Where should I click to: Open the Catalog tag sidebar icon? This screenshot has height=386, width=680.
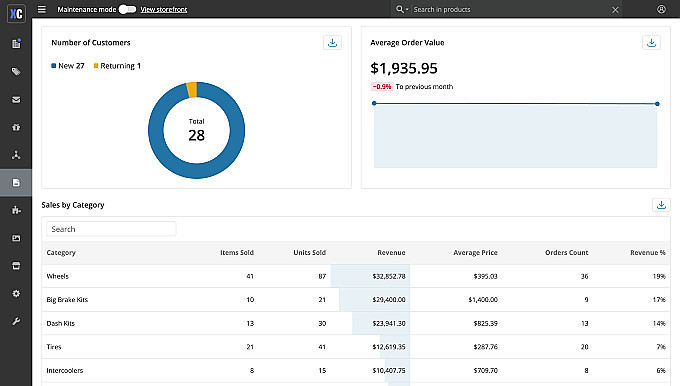[16, 72]
